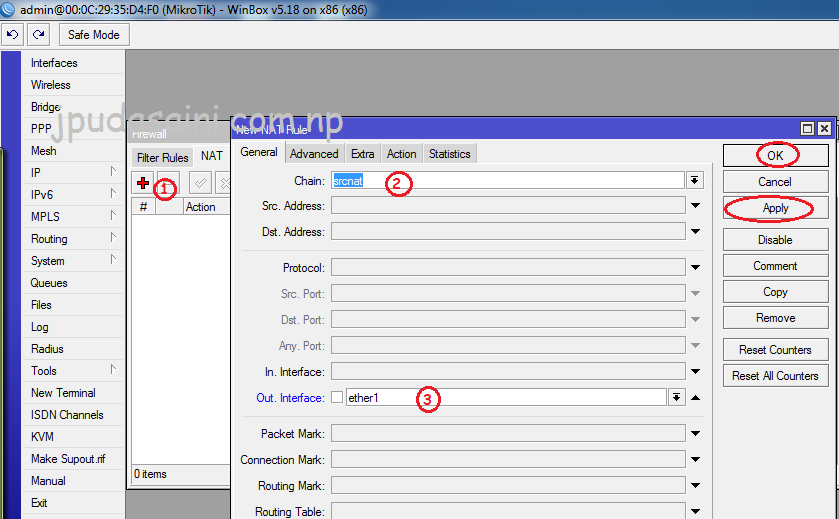Expand the Dst. Address field

click(x=696, y=232)
